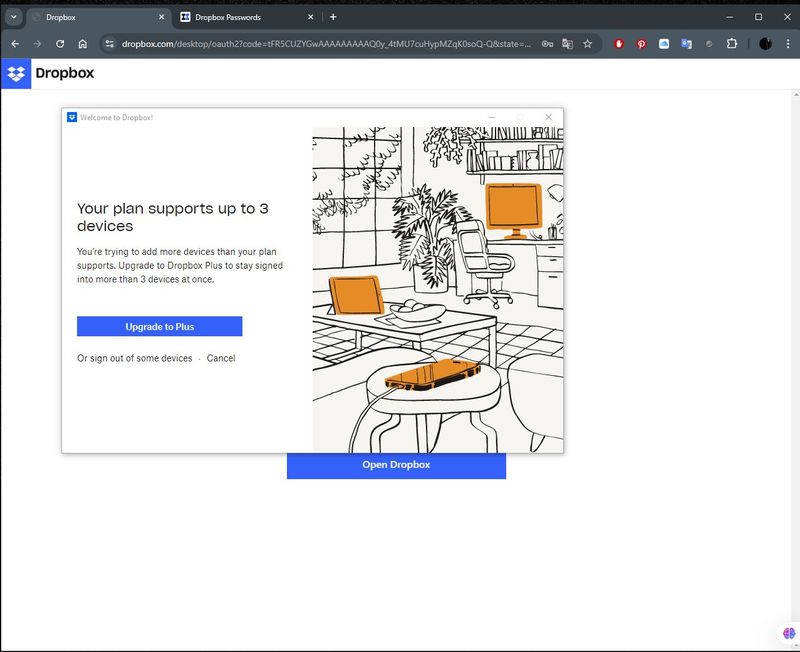Click the brain assistant icon at bottom right
The width and height of the screenshot is (800, 652).
point(789,633)
